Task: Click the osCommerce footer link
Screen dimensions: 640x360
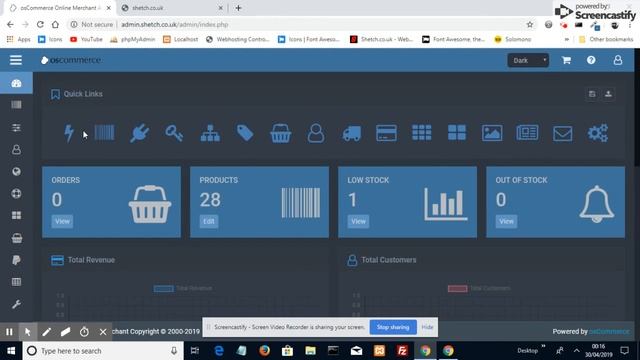Action: 609,331
